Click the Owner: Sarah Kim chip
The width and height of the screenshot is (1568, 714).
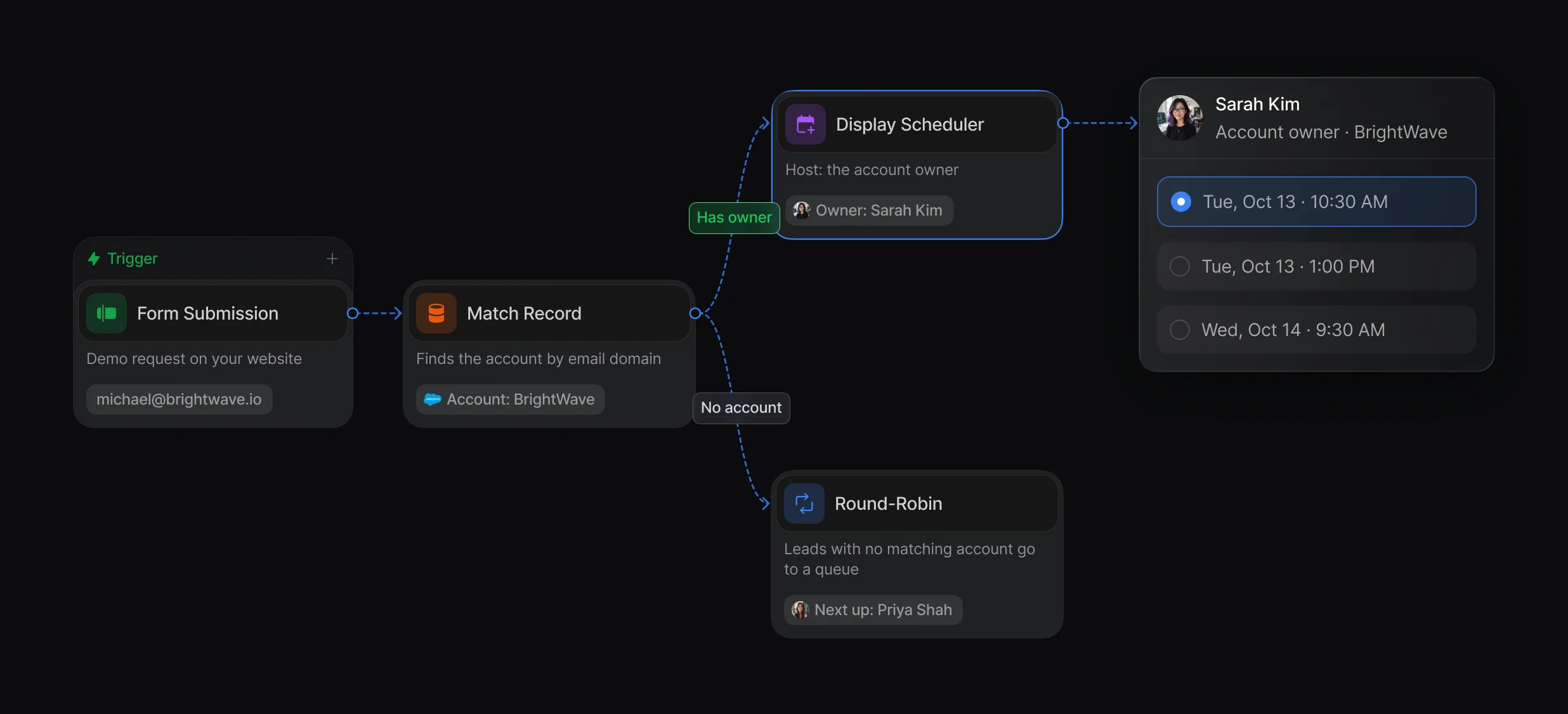tap(870, 211)
